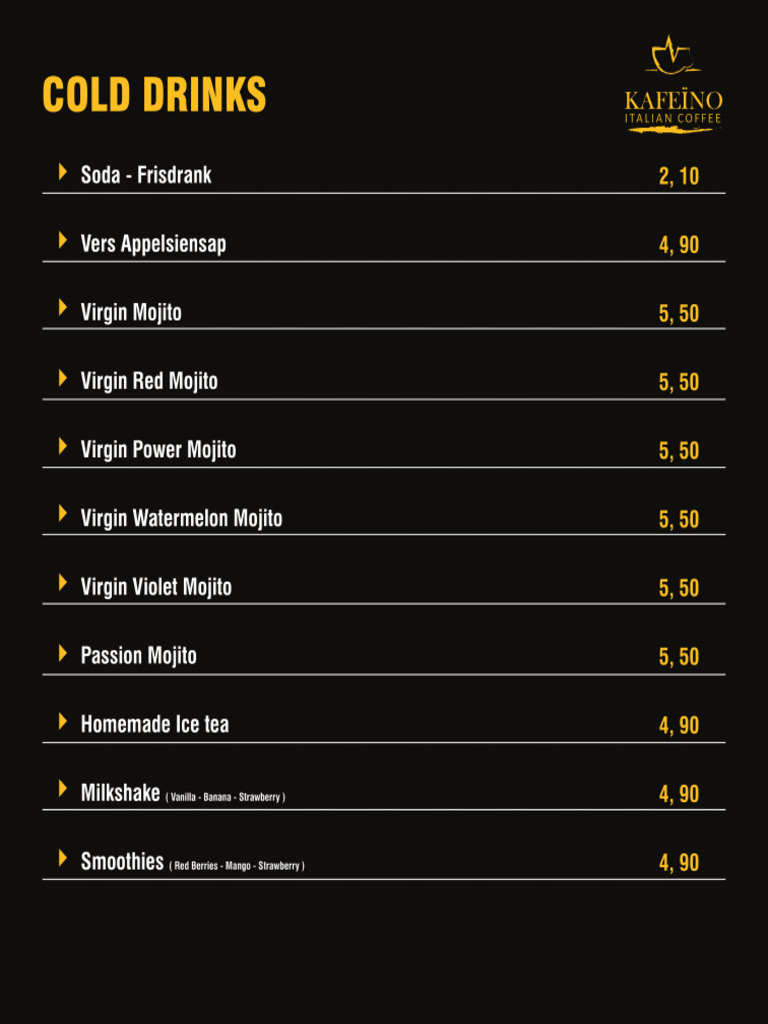Screen dimensions: 768x1024
Task: Click the arrow beside Virgin Red Mojito
Action: [63, 377]
